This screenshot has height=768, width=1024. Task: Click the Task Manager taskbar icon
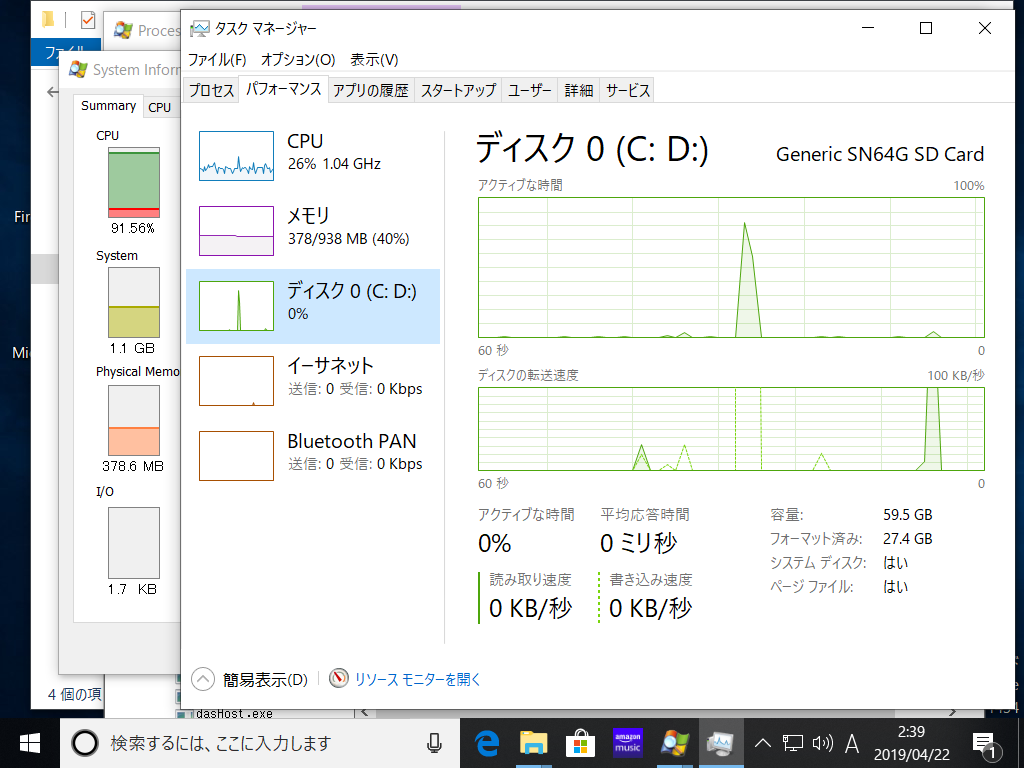pyautogui.click(x=721, y=743)
